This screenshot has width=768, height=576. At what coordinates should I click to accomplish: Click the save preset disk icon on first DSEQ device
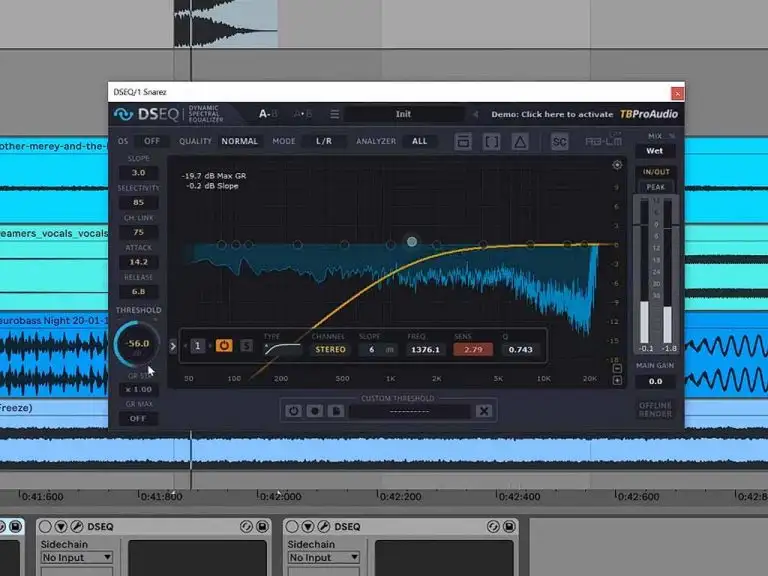(x=263, y=527)
